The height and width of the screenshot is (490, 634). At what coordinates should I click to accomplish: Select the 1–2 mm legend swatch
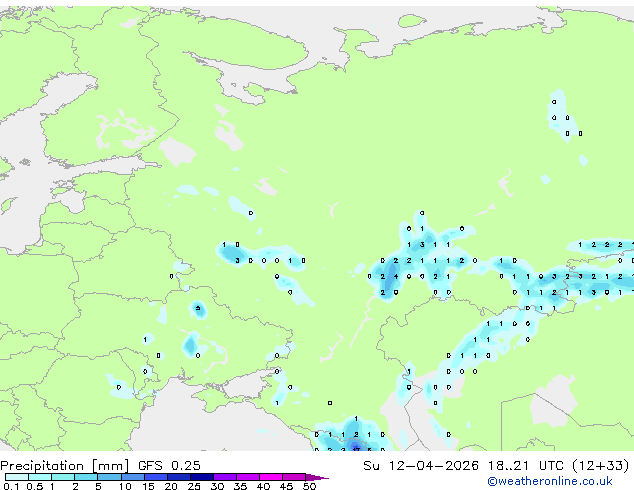(63, 477)
